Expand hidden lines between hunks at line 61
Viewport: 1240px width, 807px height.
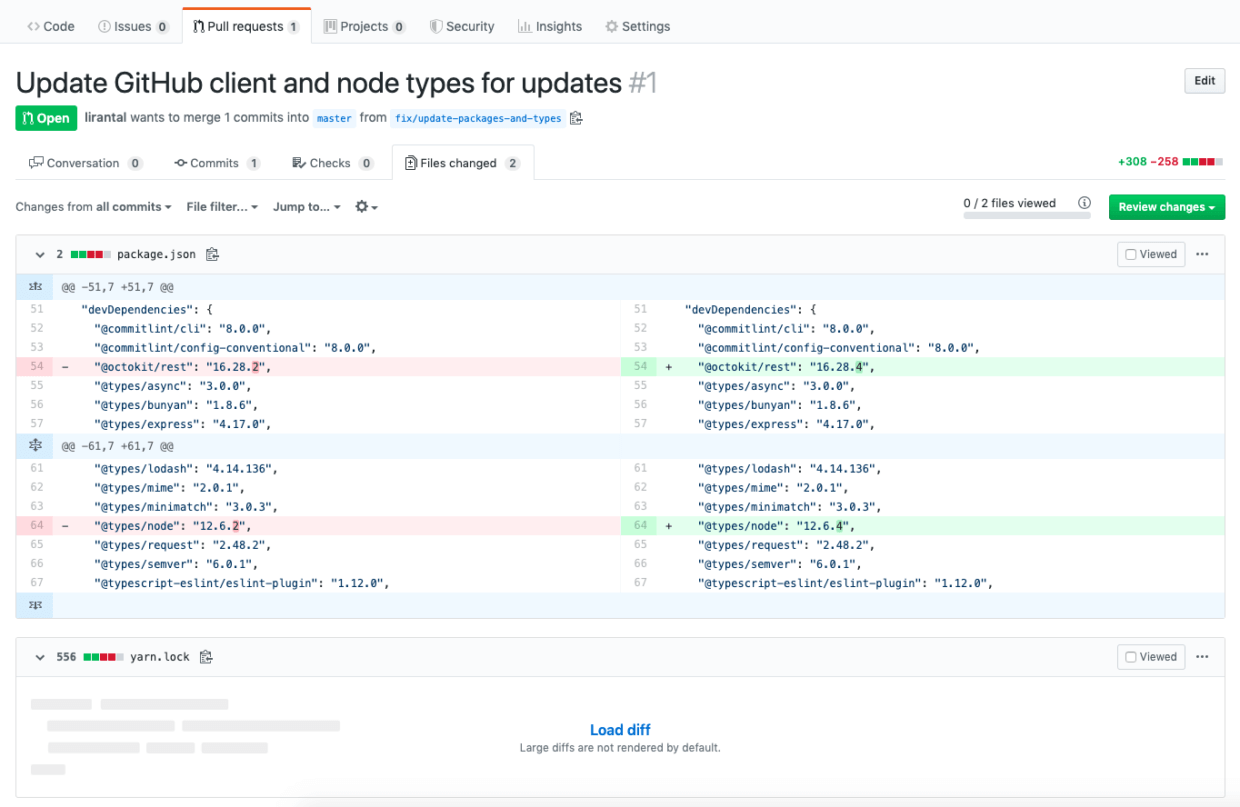tap(36, 445)
